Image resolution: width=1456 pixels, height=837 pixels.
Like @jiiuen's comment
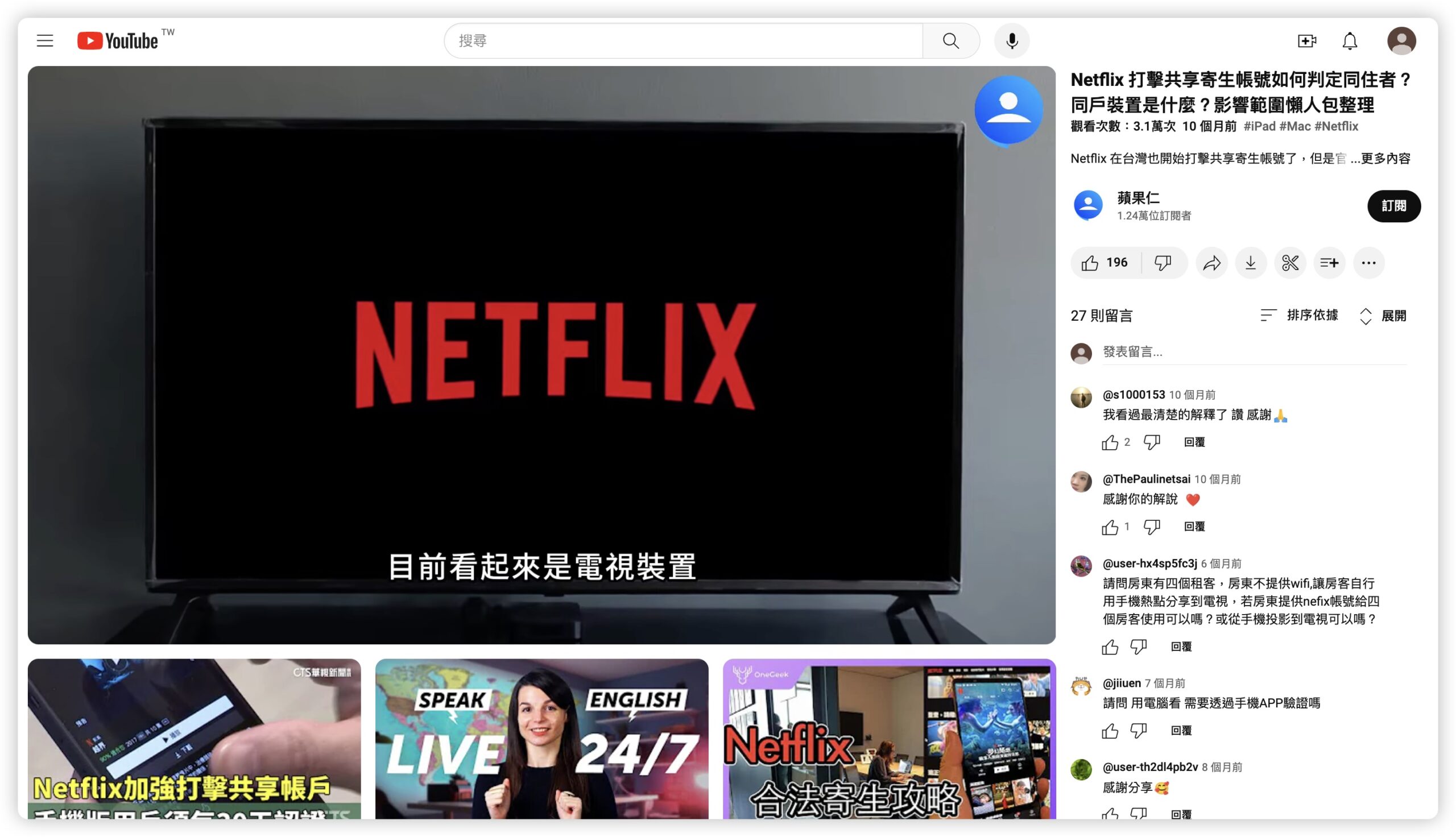(x=1110, y=731)
